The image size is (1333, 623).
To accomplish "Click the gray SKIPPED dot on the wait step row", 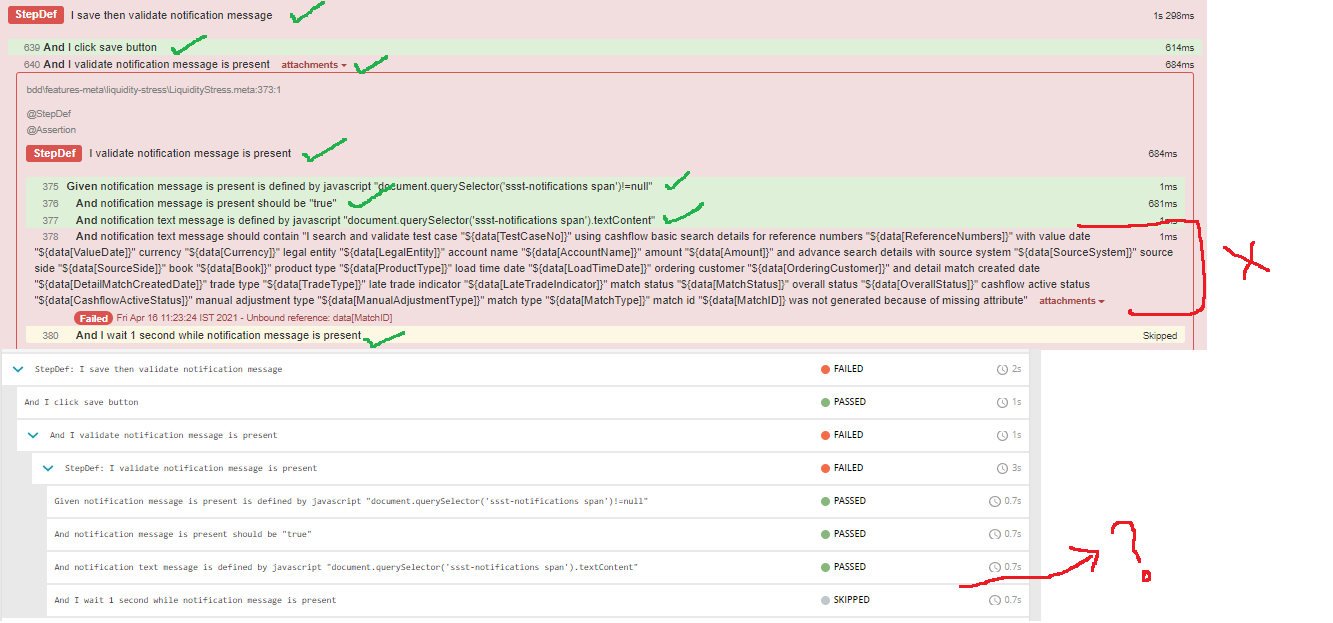I will 827,600.
